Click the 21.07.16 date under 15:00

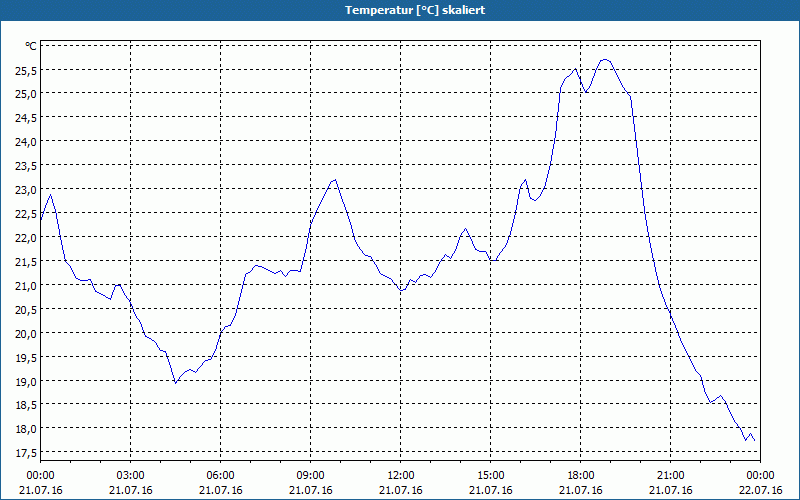(x=491, y=490)
